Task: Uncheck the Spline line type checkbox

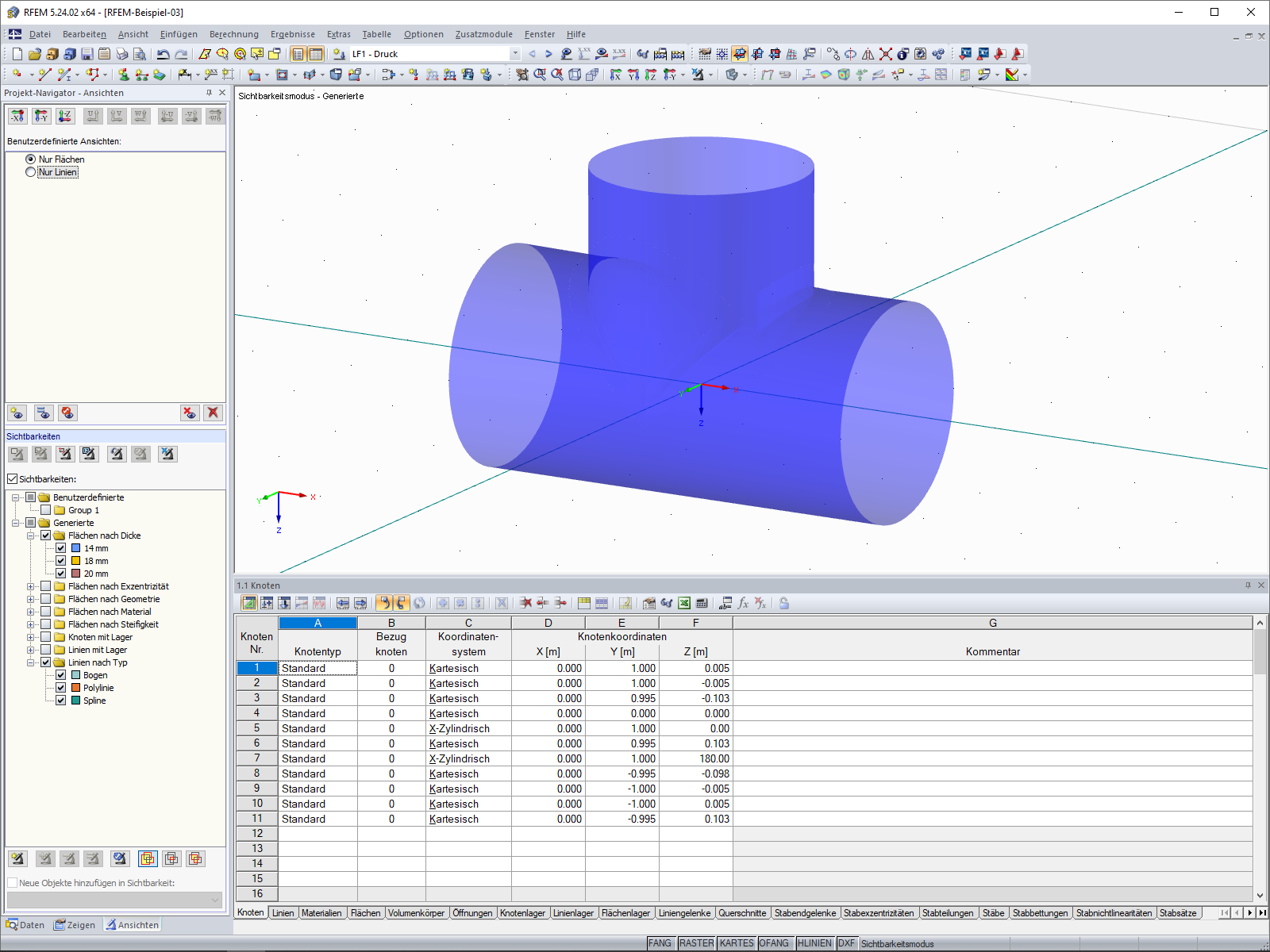Action: (x=61, y=701)
